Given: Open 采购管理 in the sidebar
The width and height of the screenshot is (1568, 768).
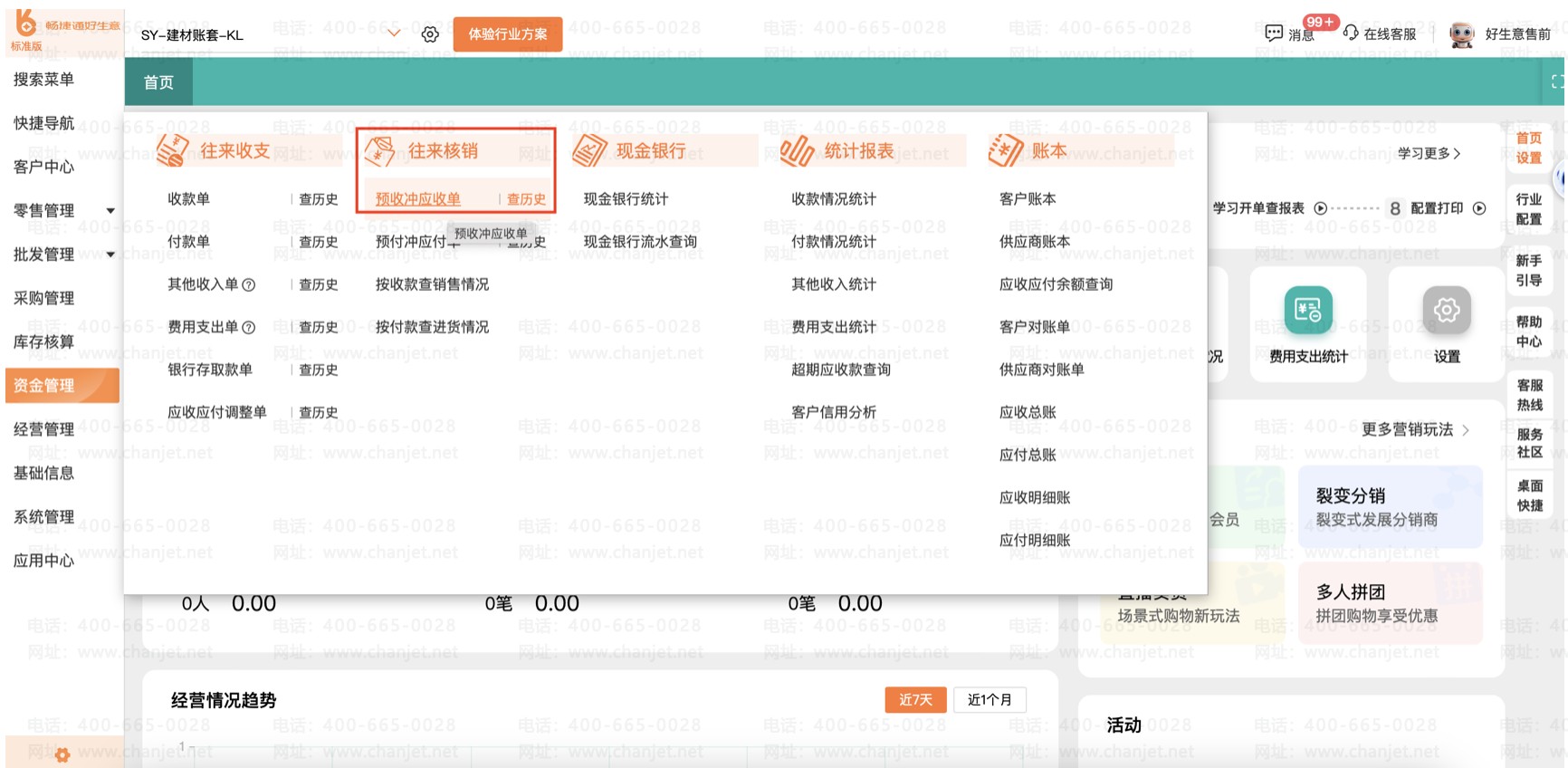Looking at the screenshot, I should pyautogui.click(x=43, y=298).
